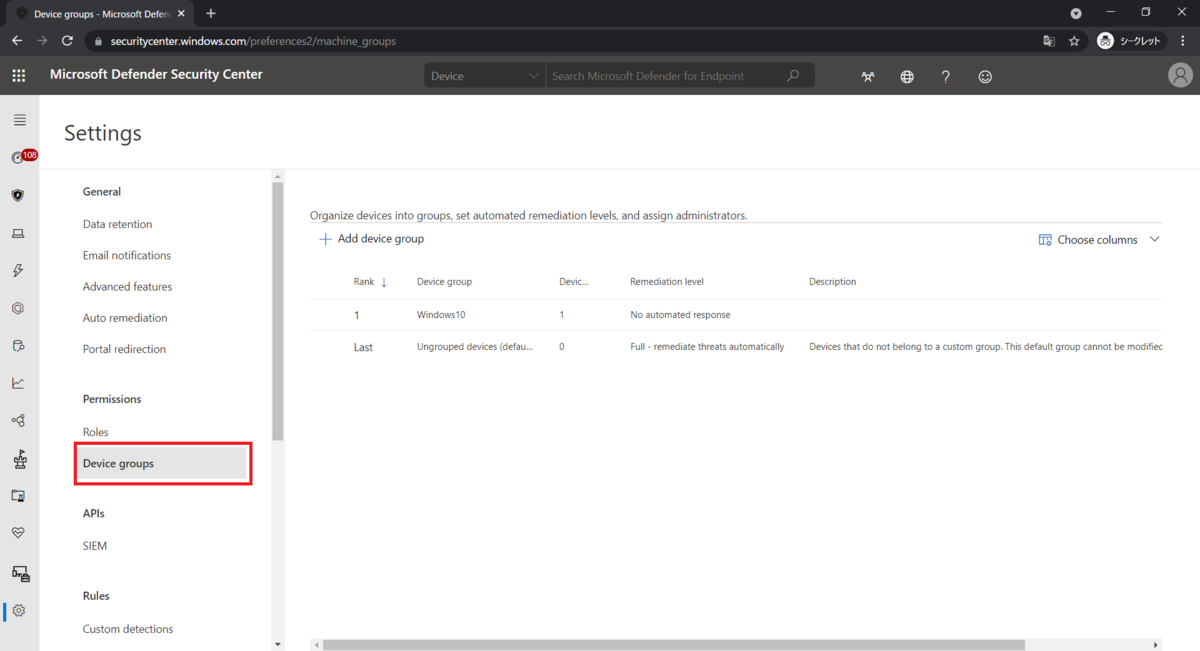This screenshot has width=1200, height=651.
Task: Open the Ungrouped devices default row
Action: [736, 347]
